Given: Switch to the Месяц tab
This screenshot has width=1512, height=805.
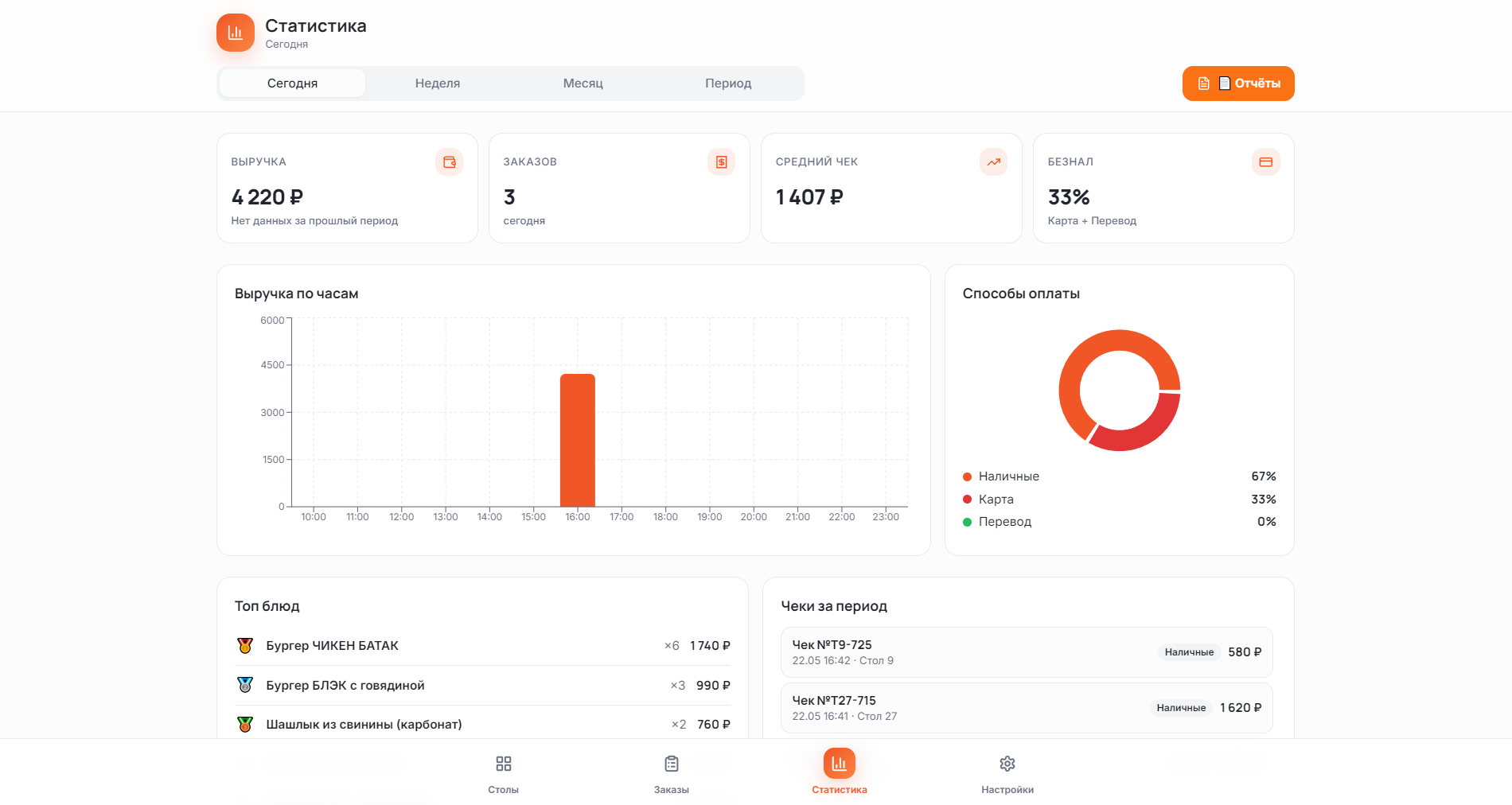Looking at the screenshot, I should [583, 84].
